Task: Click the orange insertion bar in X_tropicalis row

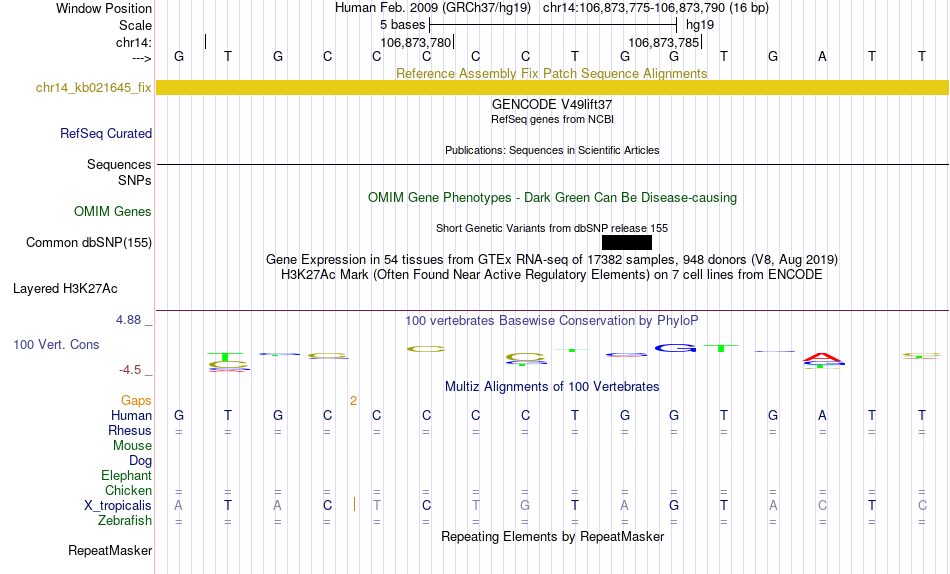Action: click(x=354, y=504)
